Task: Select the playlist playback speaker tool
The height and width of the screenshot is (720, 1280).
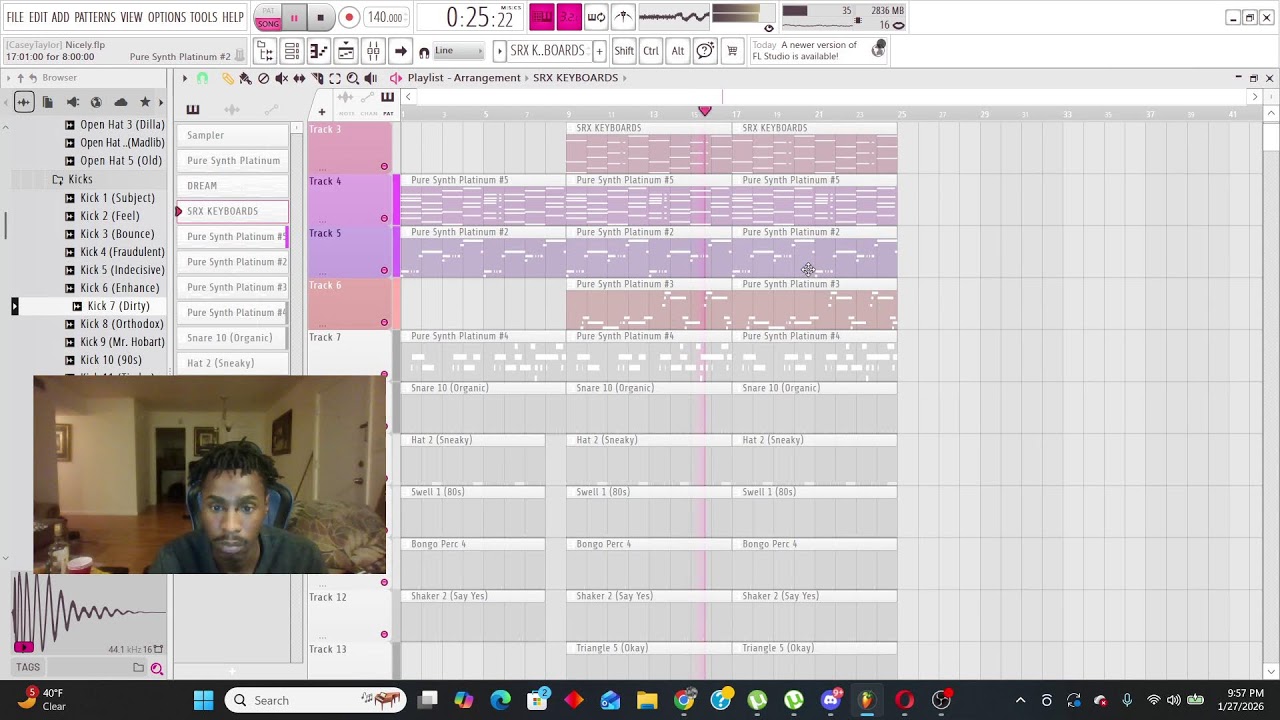Action: pos(370,78)
